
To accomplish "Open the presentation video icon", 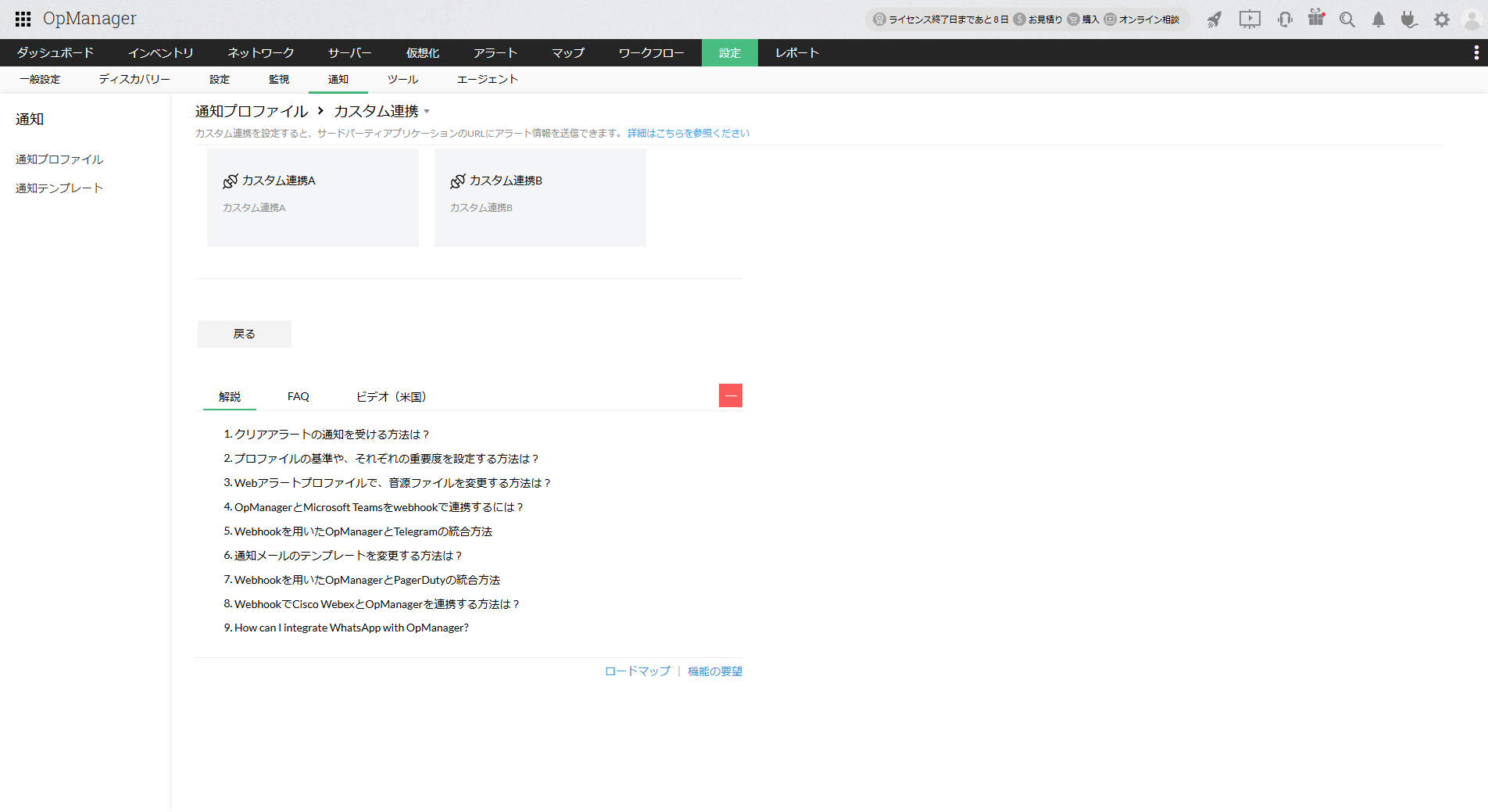I will tap(1250, 20).
